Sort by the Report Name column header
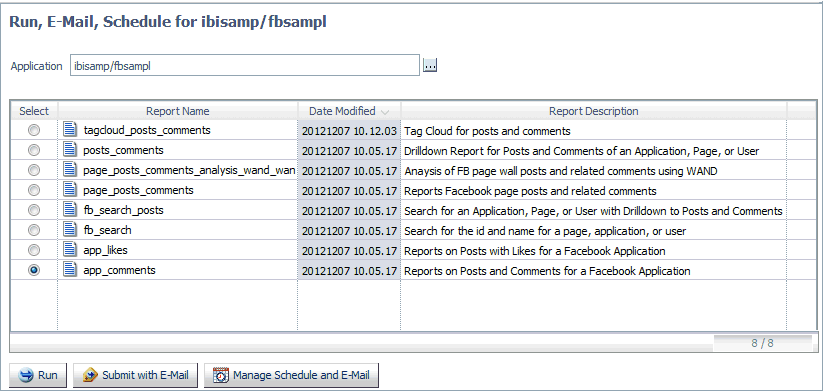This screenshot has height=392, width=823. (x=177, y=111)
